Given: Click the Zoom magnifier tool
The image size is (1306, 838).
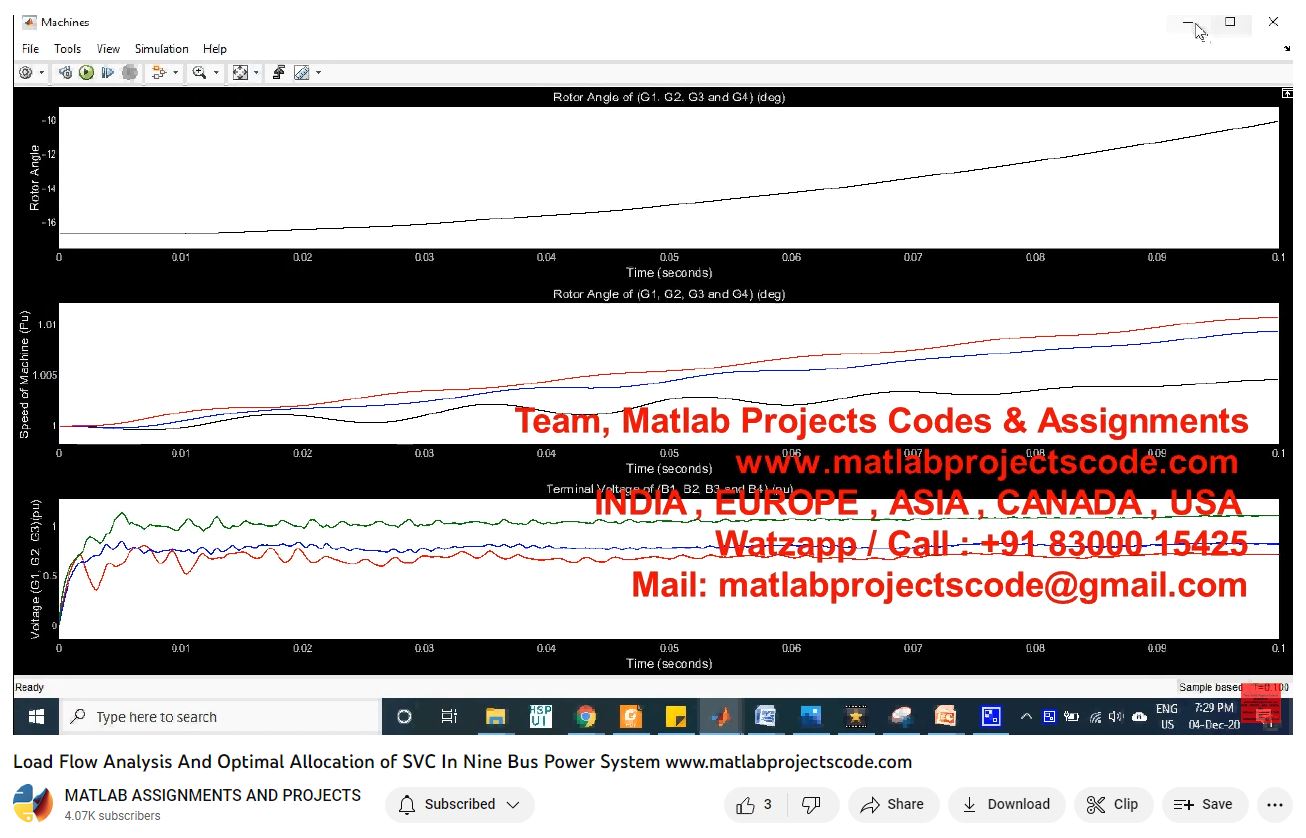Looking at the screenshot, I should pyautogui.click(x=200, y=73).
